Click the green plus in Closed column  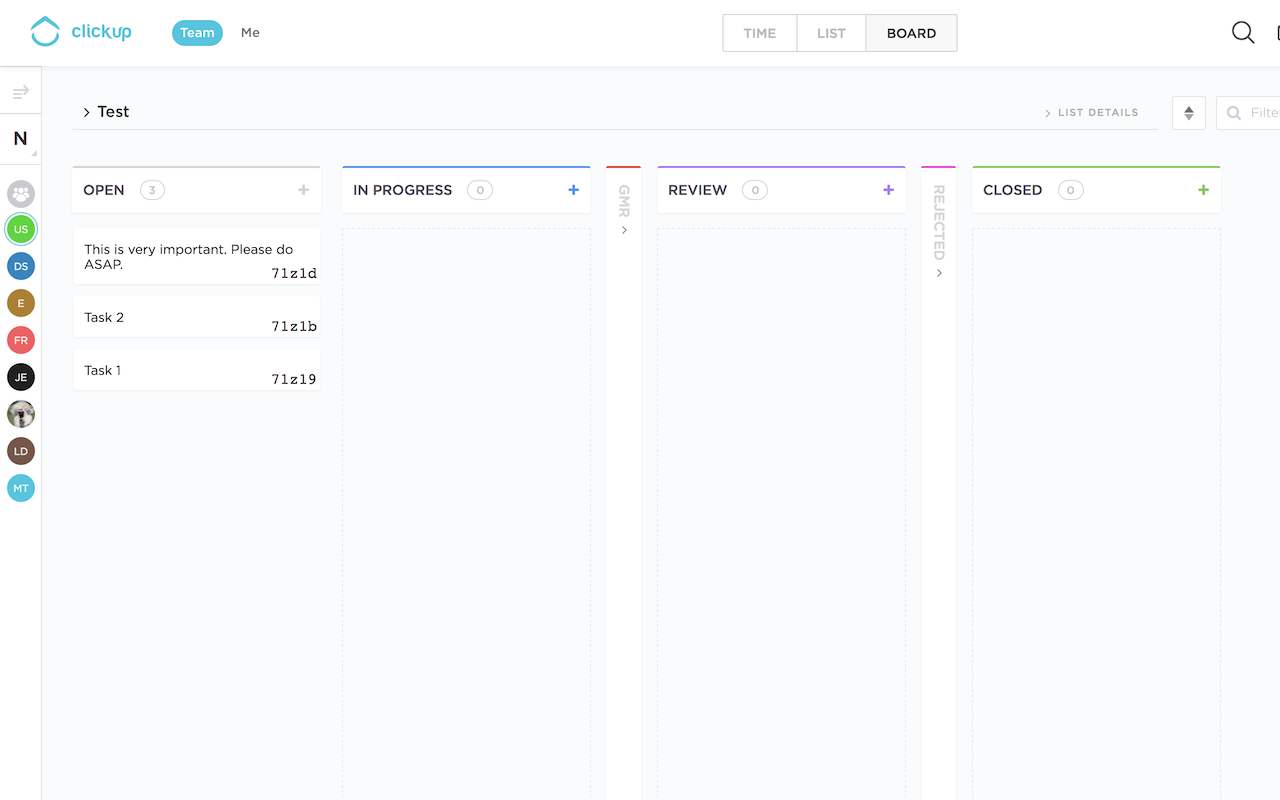1203,190
